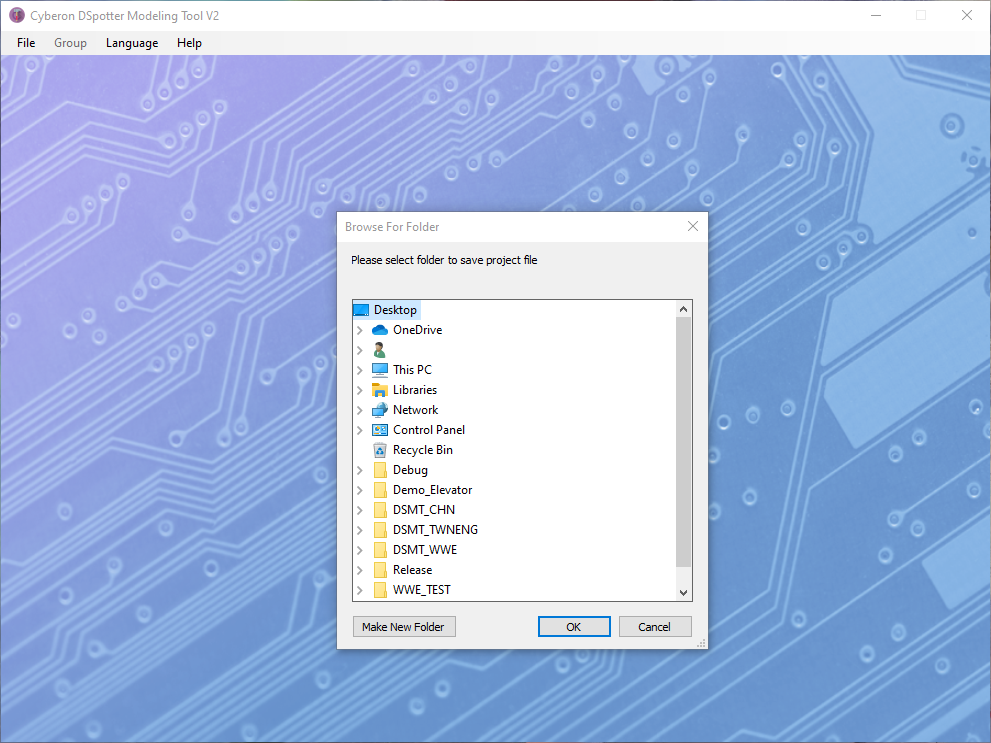Cancel the Browse For Folder dialog
991x743 pixels.
(x=655, y=627)
